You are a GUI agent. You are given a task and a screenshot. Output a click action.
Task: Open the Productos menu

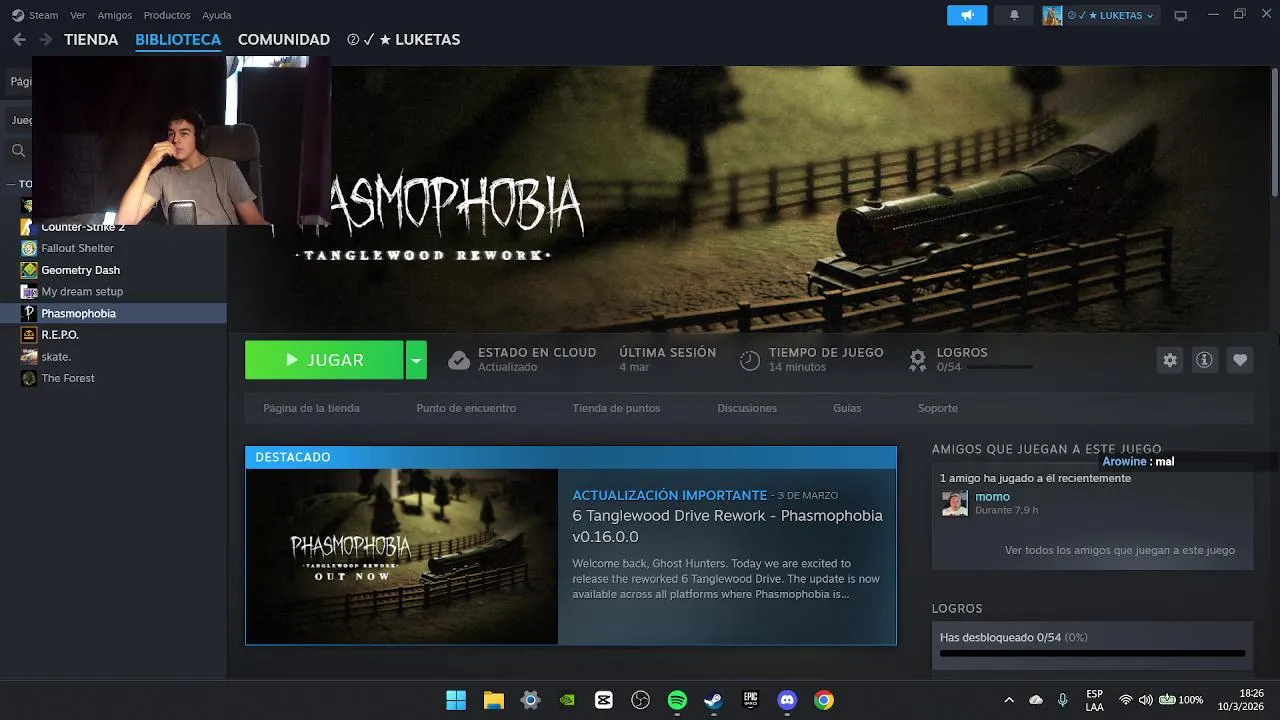pyautogui.click(x=167, y=15)
